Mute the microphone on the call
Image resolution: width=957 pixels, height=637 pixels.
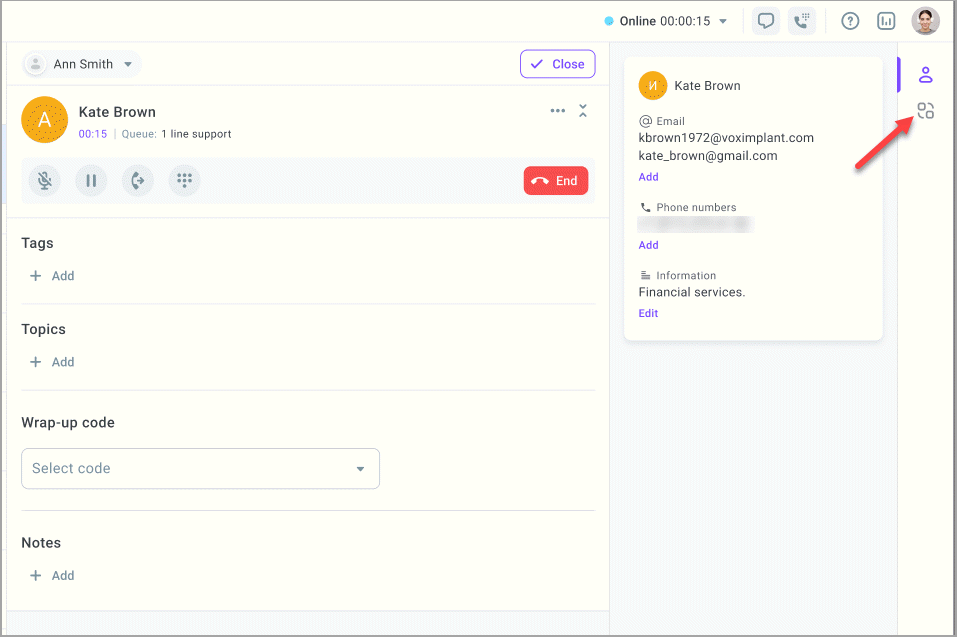pos(44,181)
